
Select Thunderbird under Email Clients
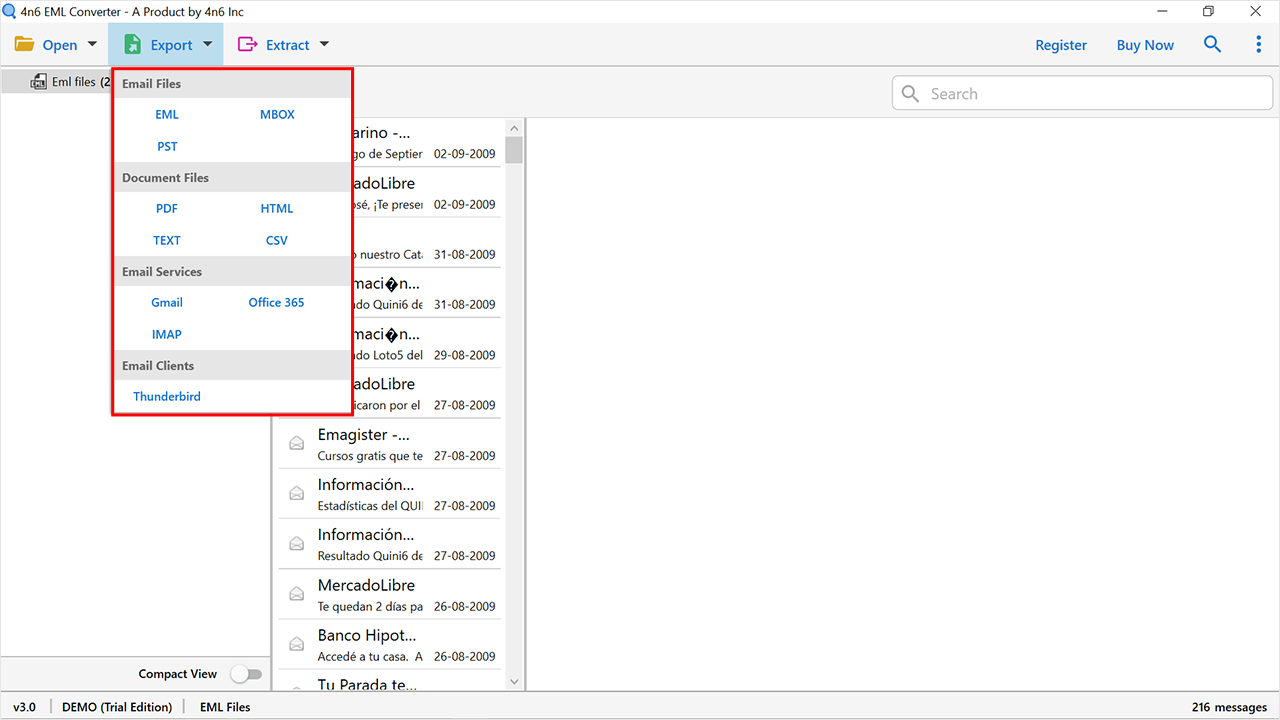coord(166,396)
